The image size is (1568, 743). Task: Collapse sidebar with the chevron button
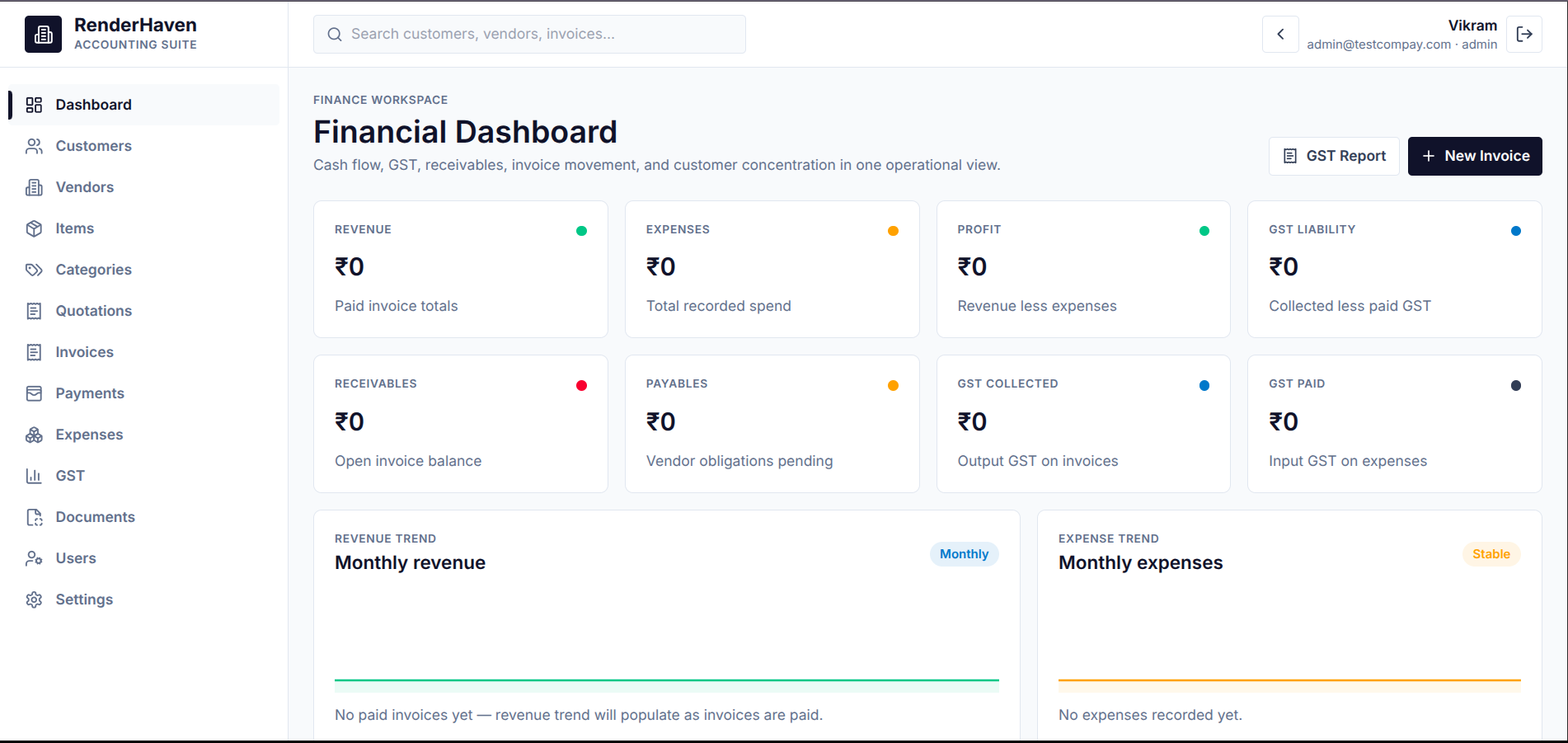tap(1280, 34)
